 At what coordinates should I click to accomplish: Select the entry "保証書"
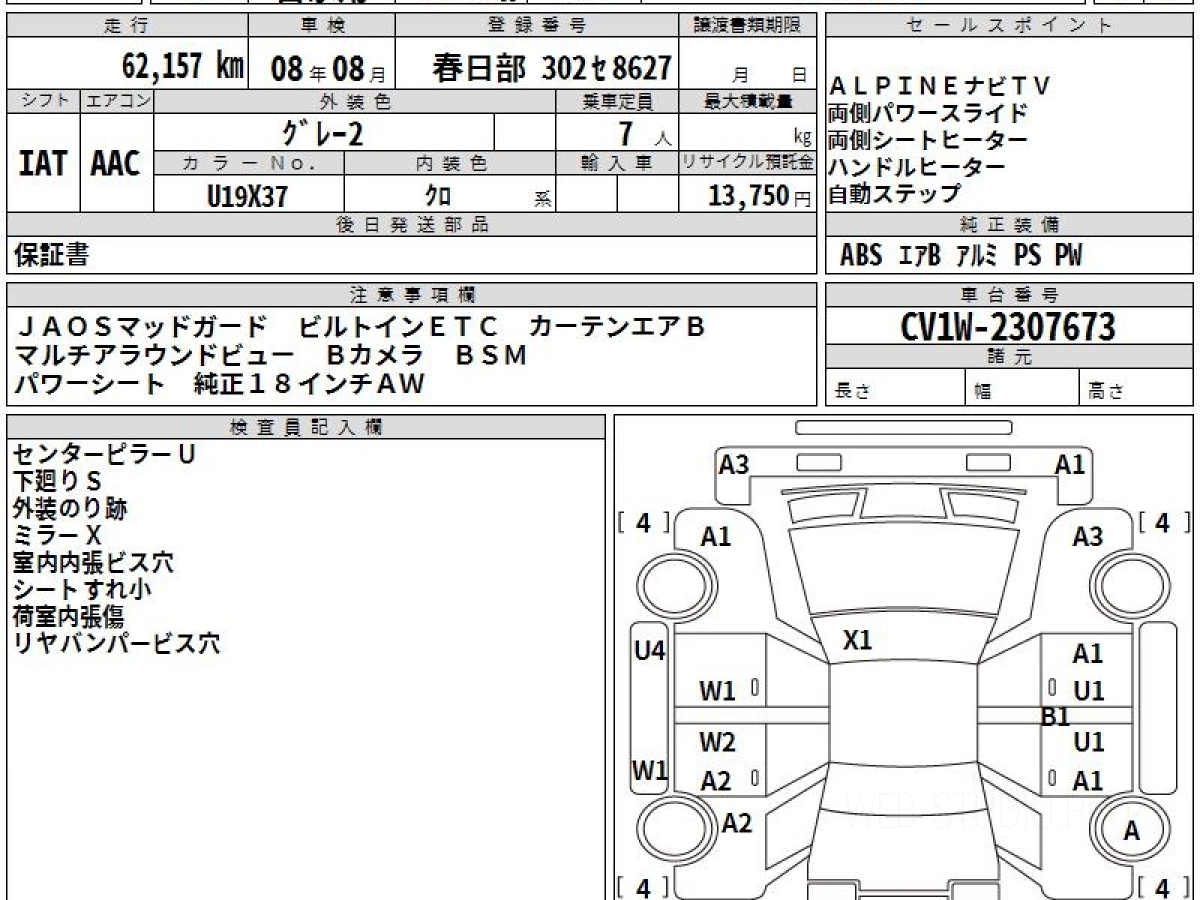51,255
